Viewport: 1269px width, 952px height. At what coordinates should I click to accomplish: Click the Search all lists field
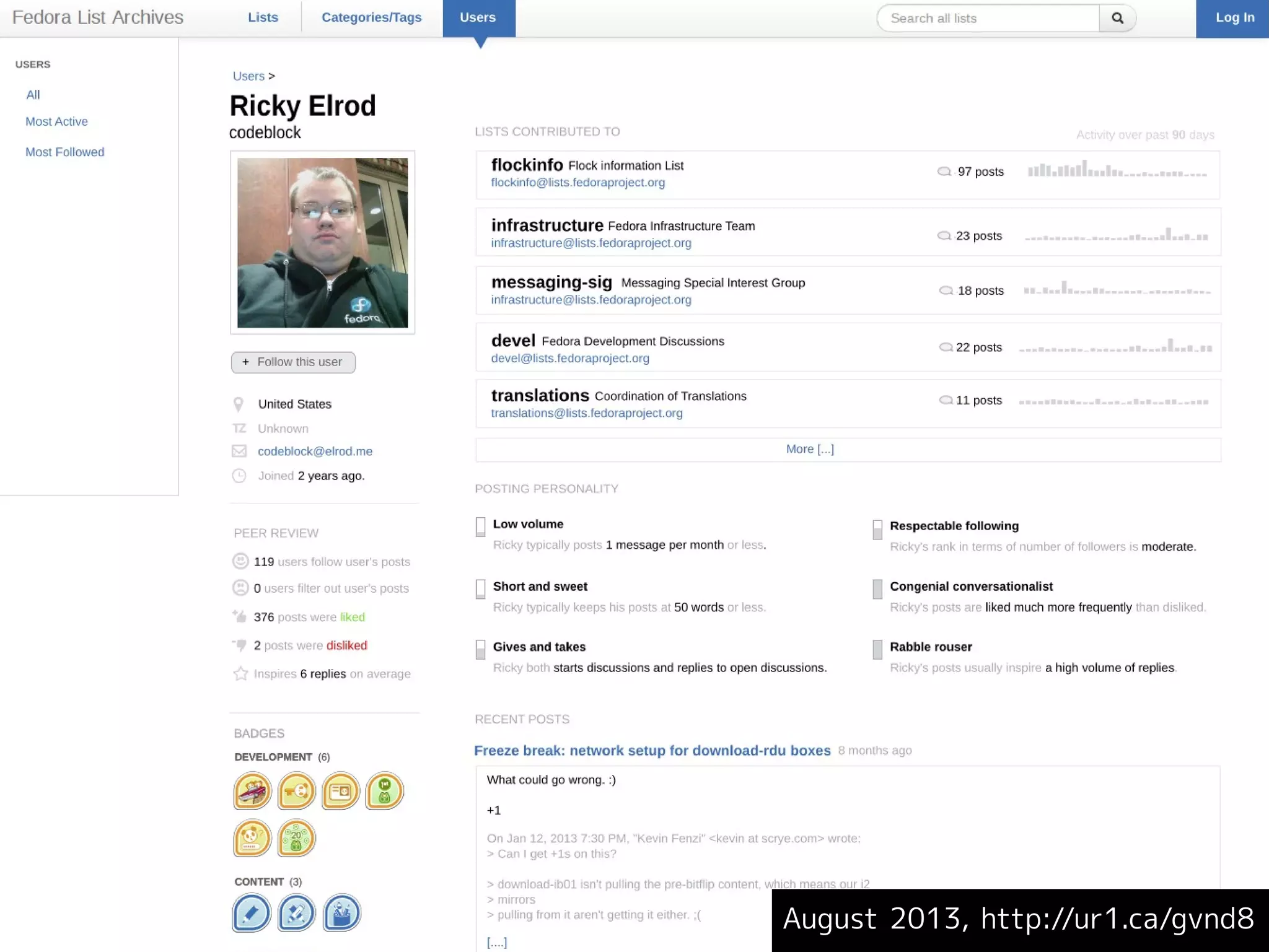988,18
